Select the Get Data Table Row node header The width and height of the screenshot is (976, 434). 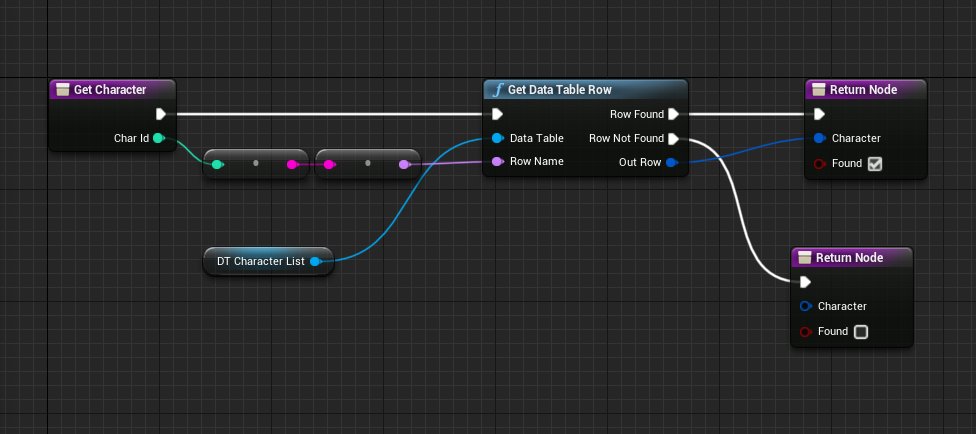pyautogui.click(x=585, y=90)
